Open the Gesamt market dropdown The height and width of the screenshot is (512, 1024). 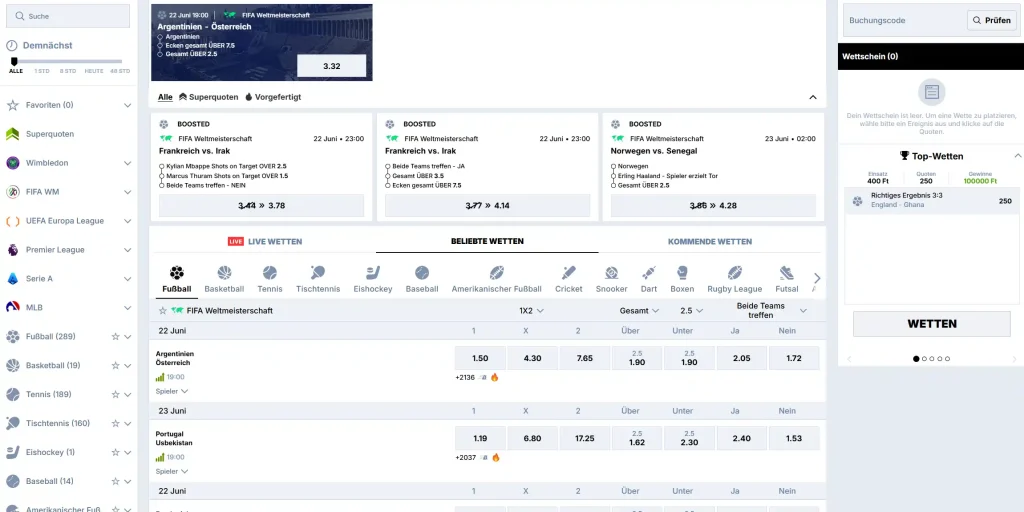tap(639, 311)
